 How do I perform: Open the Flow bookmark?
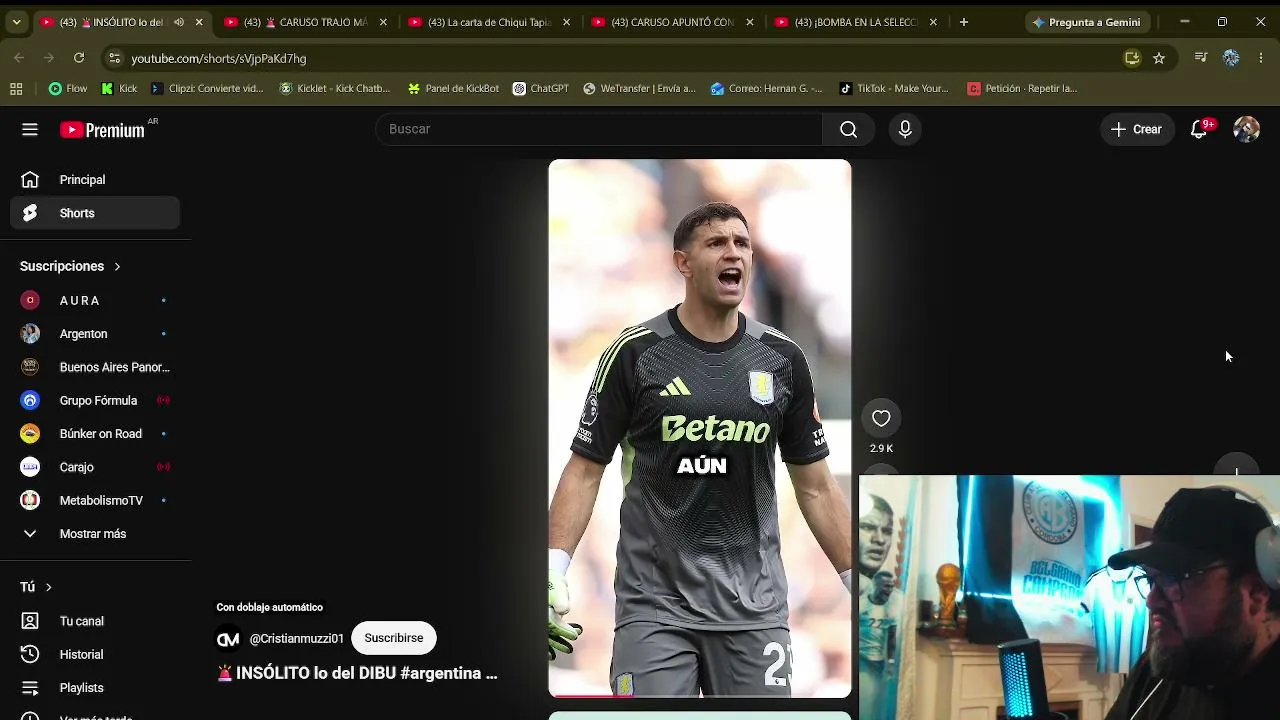68,88
